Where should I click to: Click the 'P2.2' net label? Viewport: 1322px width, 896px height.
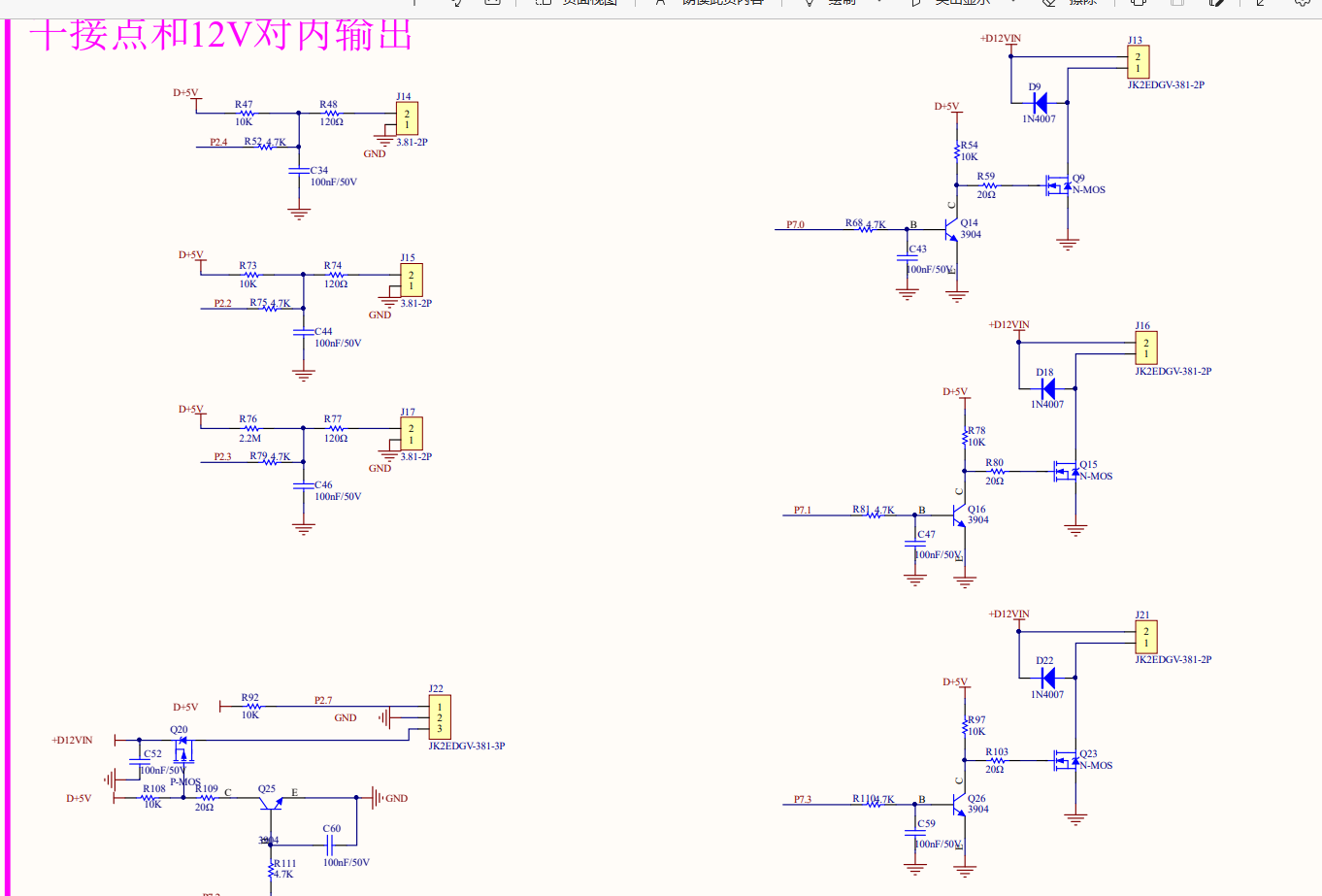[x=223, y=303]
